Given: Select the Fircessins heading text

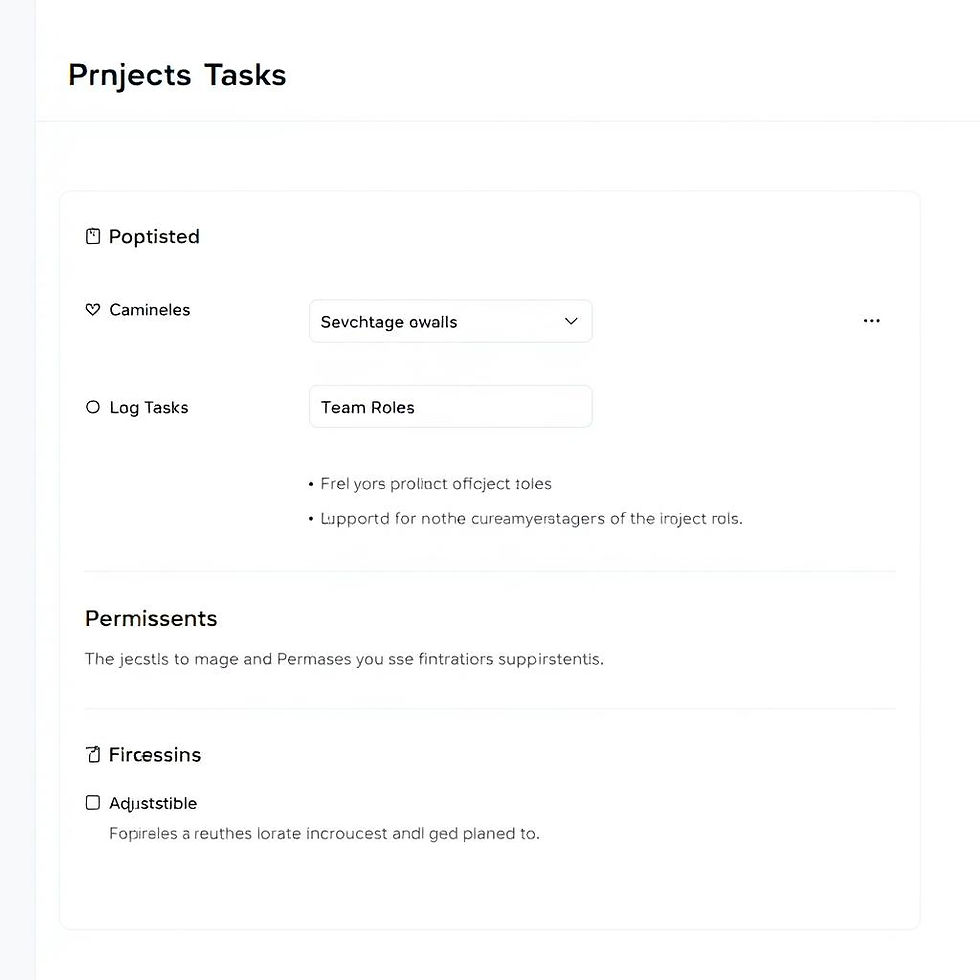Looking at the screenshot, I should 155,755.
